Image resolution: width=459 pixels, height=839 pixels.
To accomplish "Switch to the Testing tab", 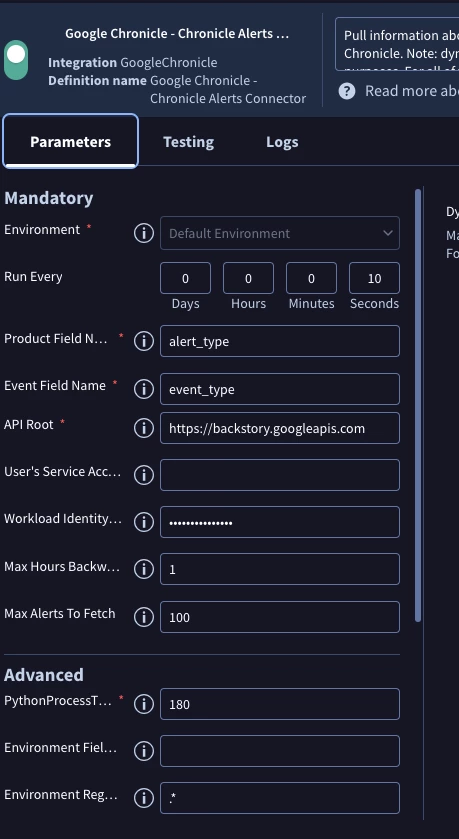I will [x=188, y=142].
